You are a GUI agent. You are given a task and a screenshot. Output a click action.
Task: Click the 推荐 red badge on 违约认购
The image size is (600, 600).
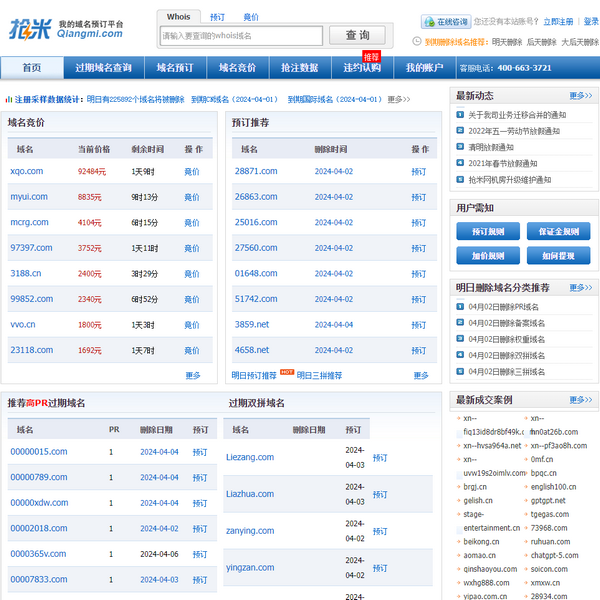click(372, 57)
